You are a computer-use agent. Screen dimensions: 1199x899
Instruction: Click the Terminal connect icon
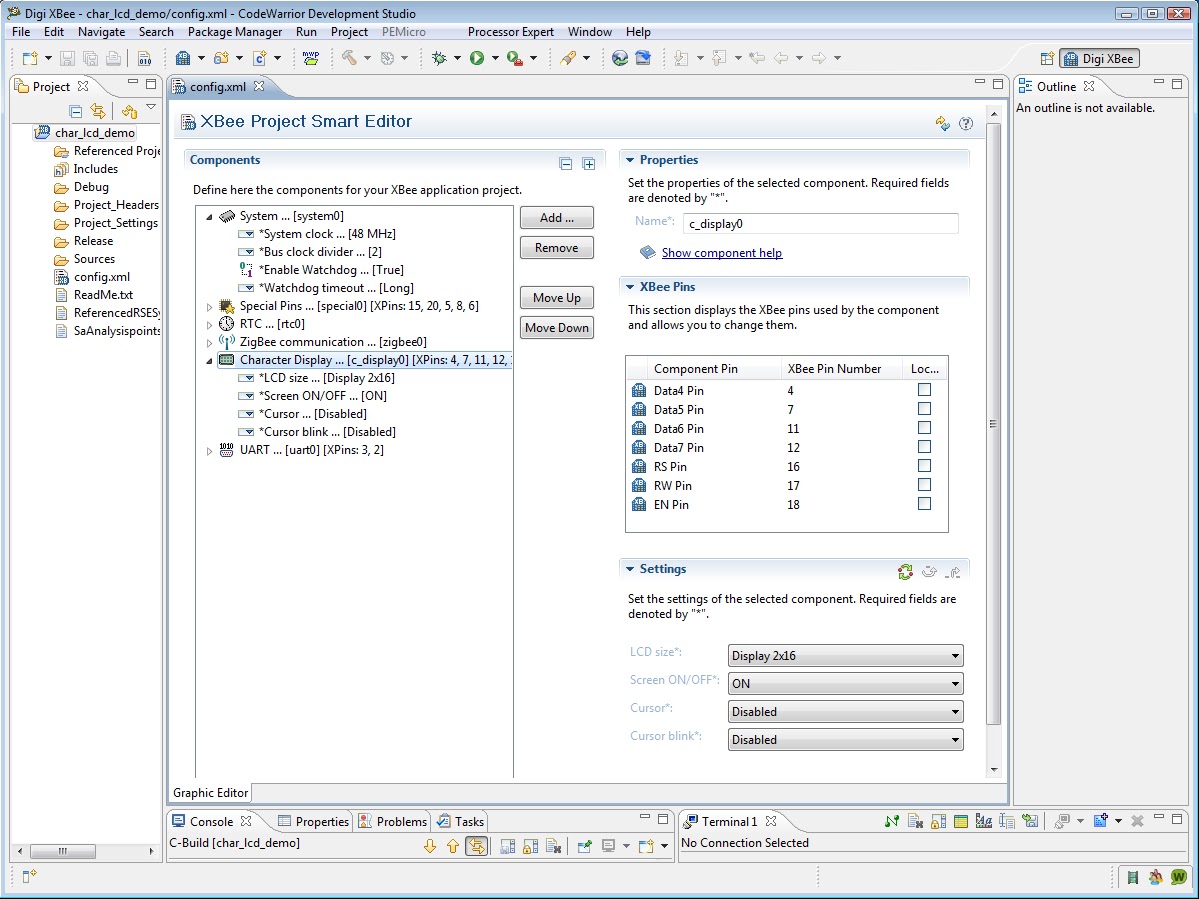click(892, 821)
